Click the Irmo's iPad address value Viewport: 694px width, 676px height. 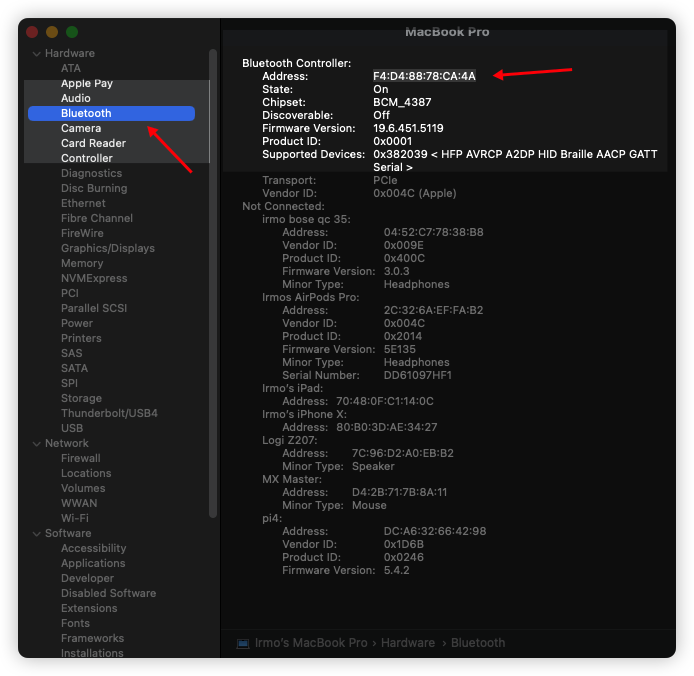[x=385, y=402]
